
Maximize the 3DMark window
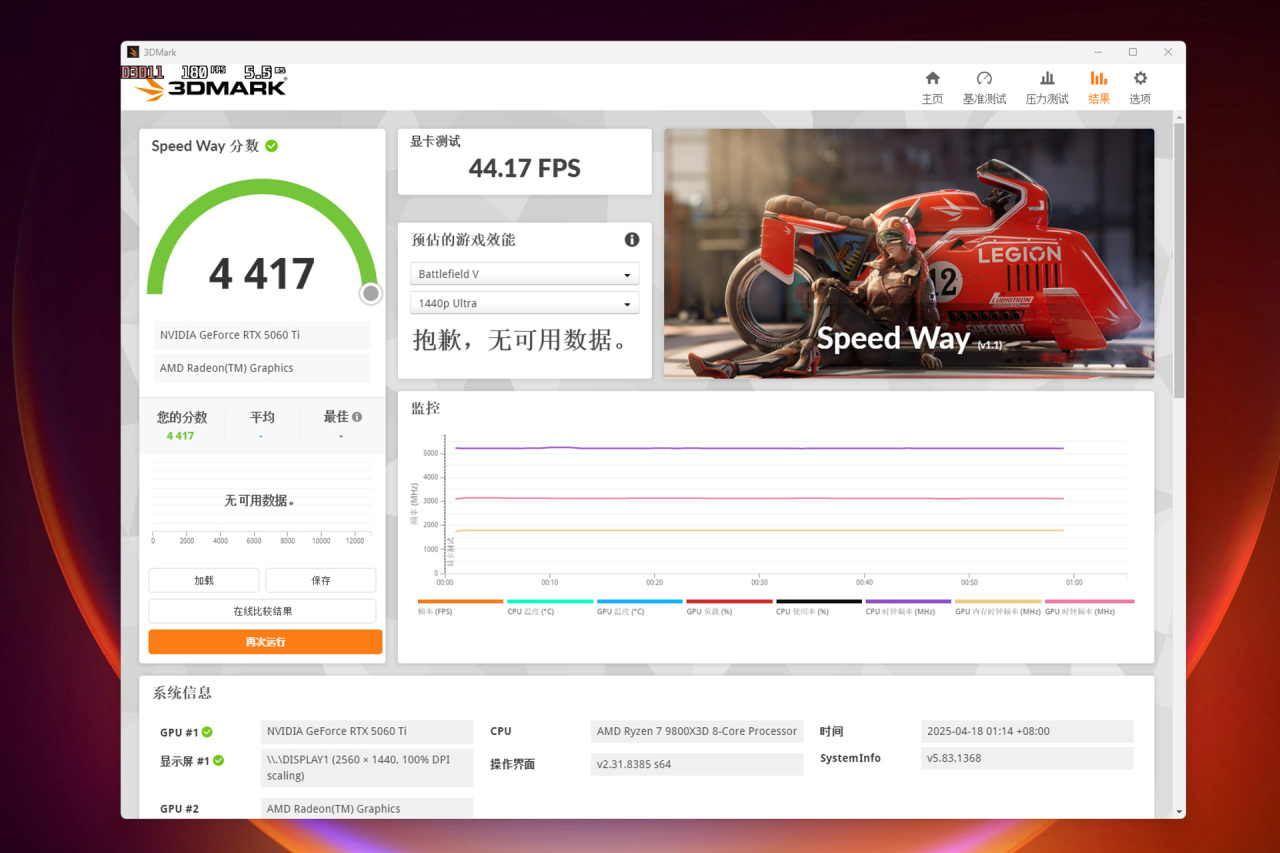[x=1133, y=52]
